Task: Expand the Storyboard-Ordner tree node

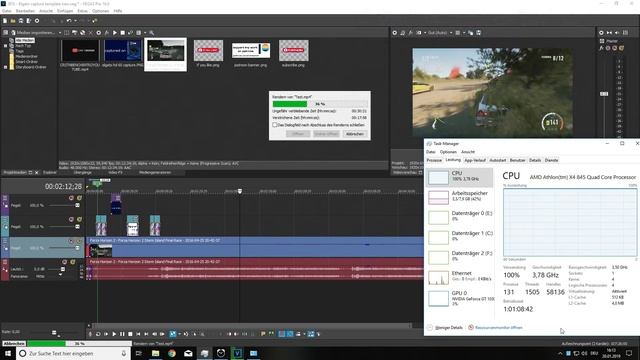Action: 6,67
